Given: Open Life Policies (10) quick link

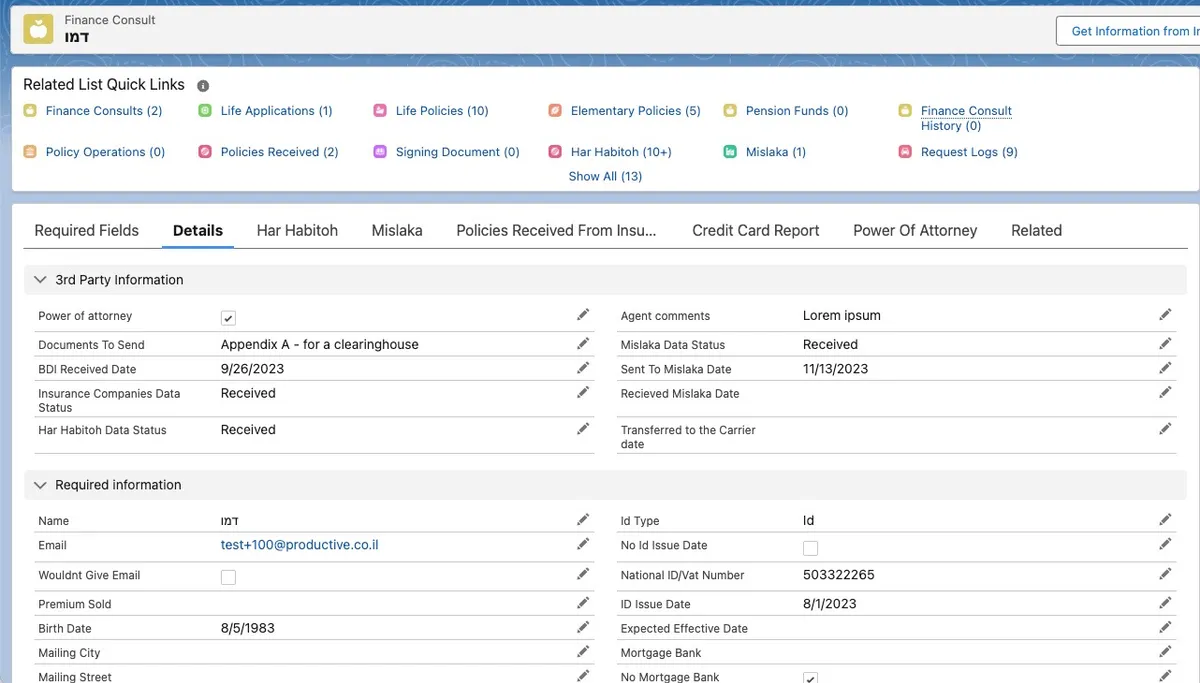Looking at the screenshot, I should pos(442,111).
